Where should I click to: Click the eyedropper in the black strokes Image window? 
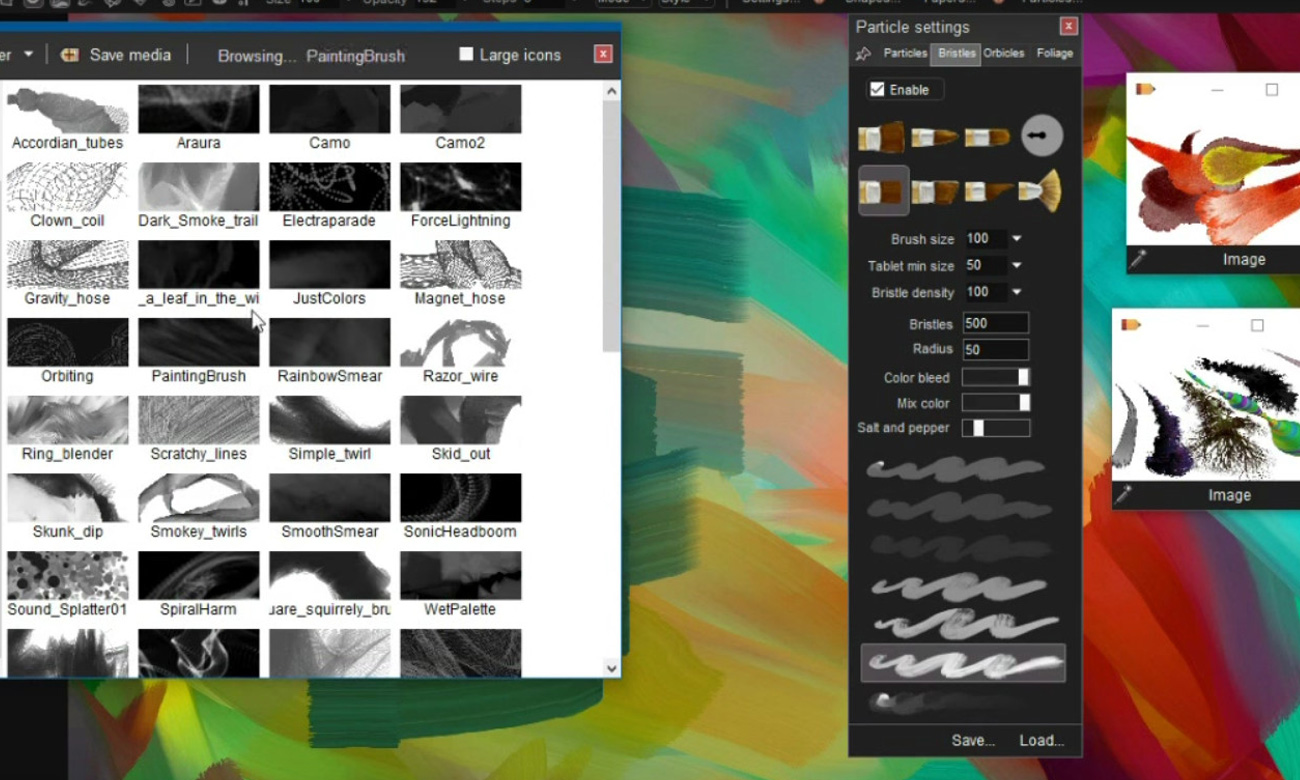pyautogui.click(x=1124, y=494)
